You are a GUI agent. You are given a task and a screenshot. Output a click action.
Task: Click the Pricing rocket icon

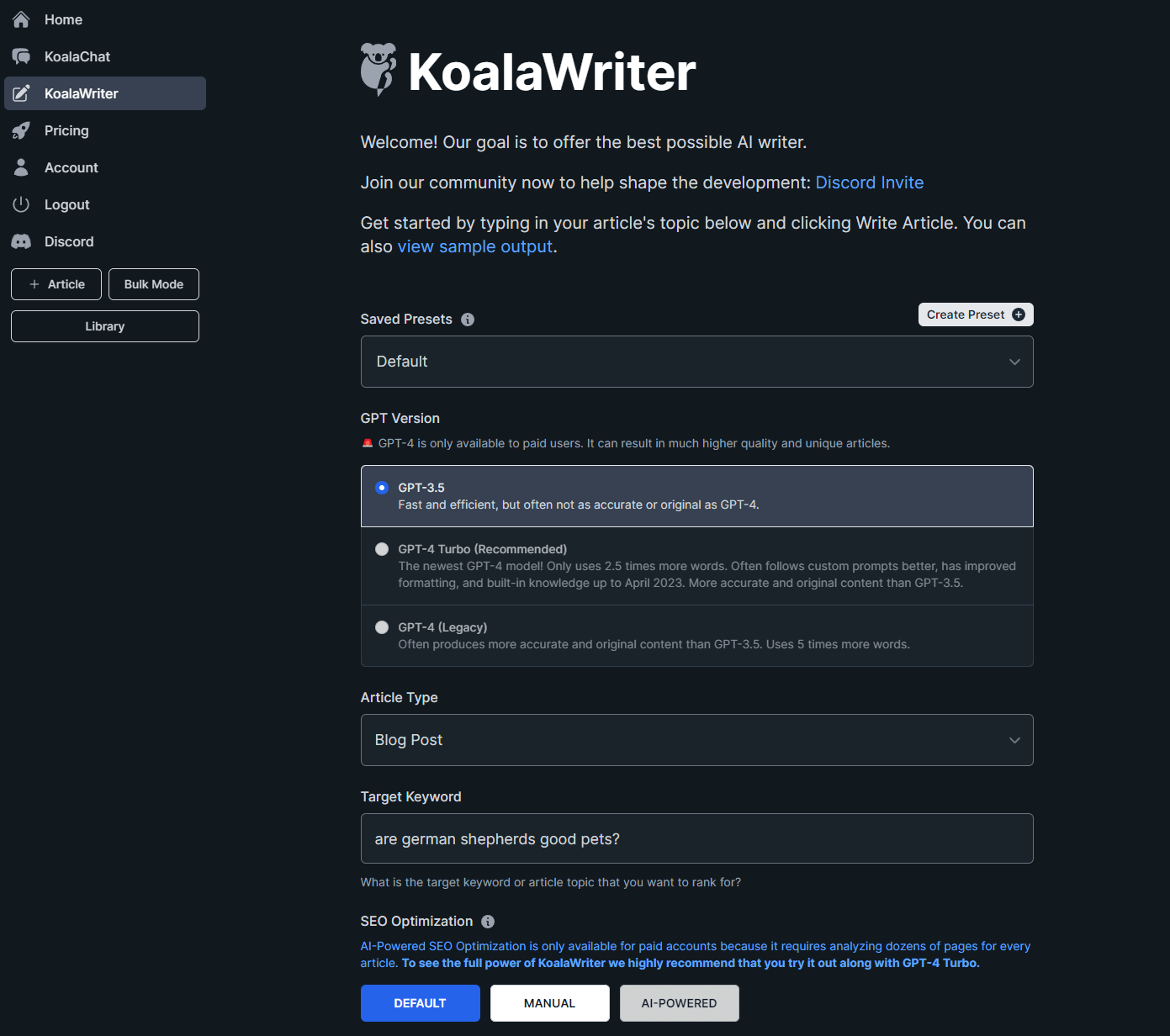point(21,130)
